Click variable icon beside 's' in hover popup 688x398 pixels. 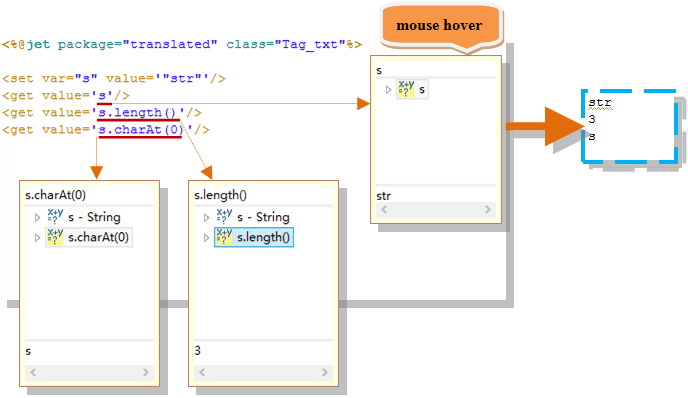[406, 89]
